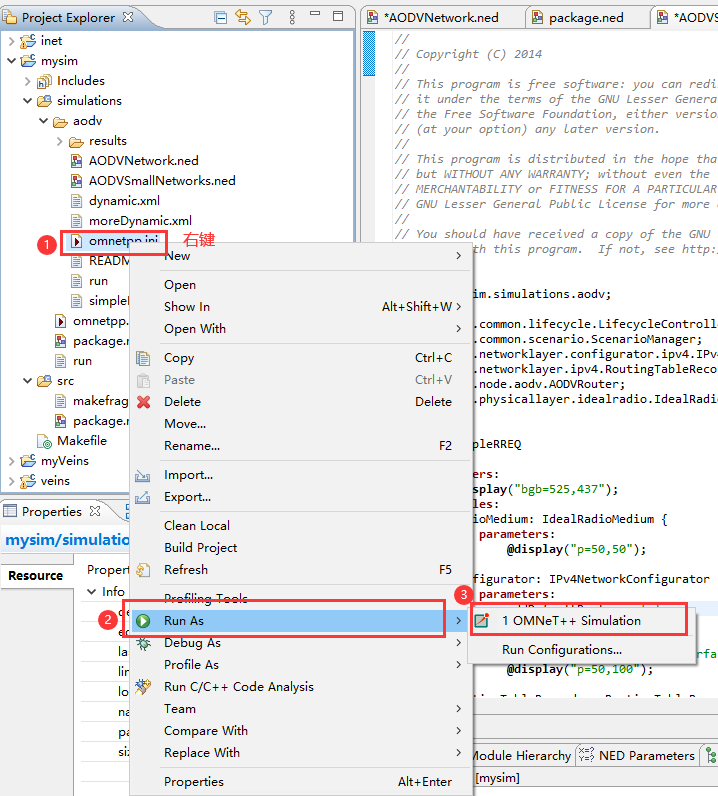Image resolution: width=718 pixels, height=796 pixels.
Task: Click the Copy icon in context menu
Action: click(x=143, y=358)
